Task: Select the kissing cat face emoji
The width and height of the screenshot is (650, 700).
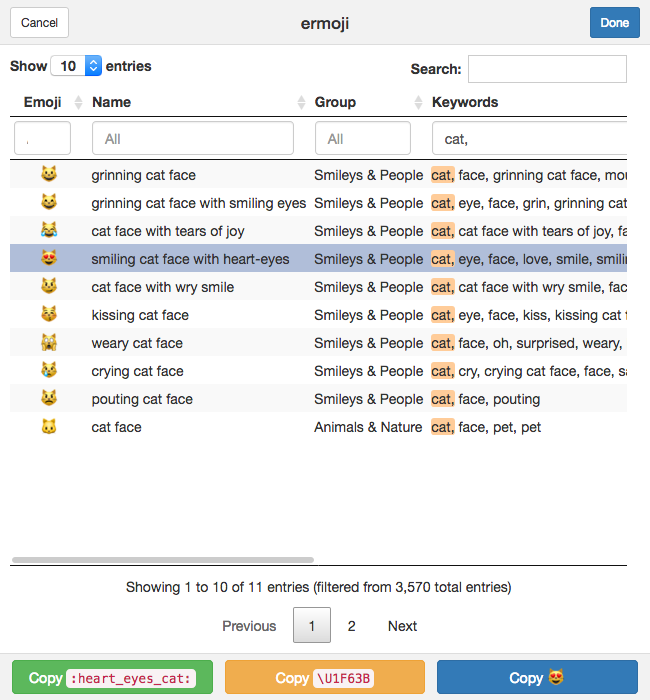Action: 49,314
